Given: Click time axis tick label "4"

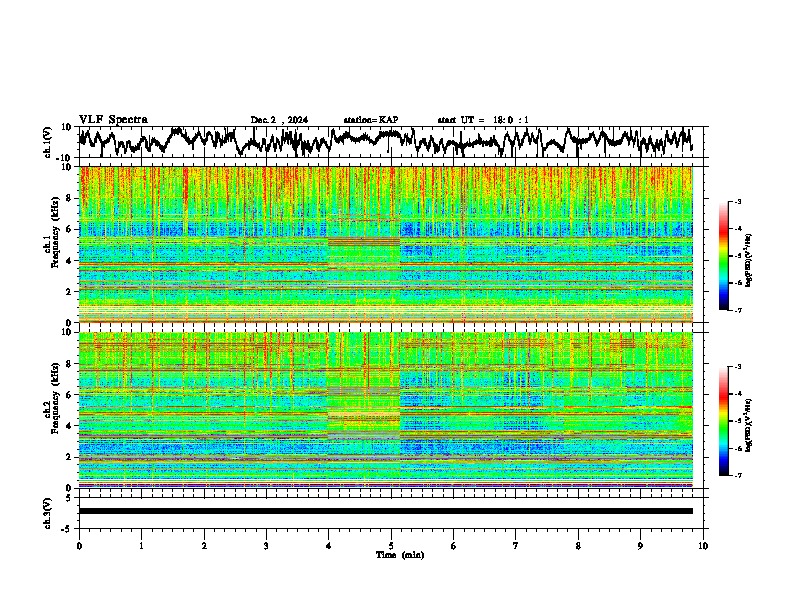Looking at the screenshot, I should 328,546.
